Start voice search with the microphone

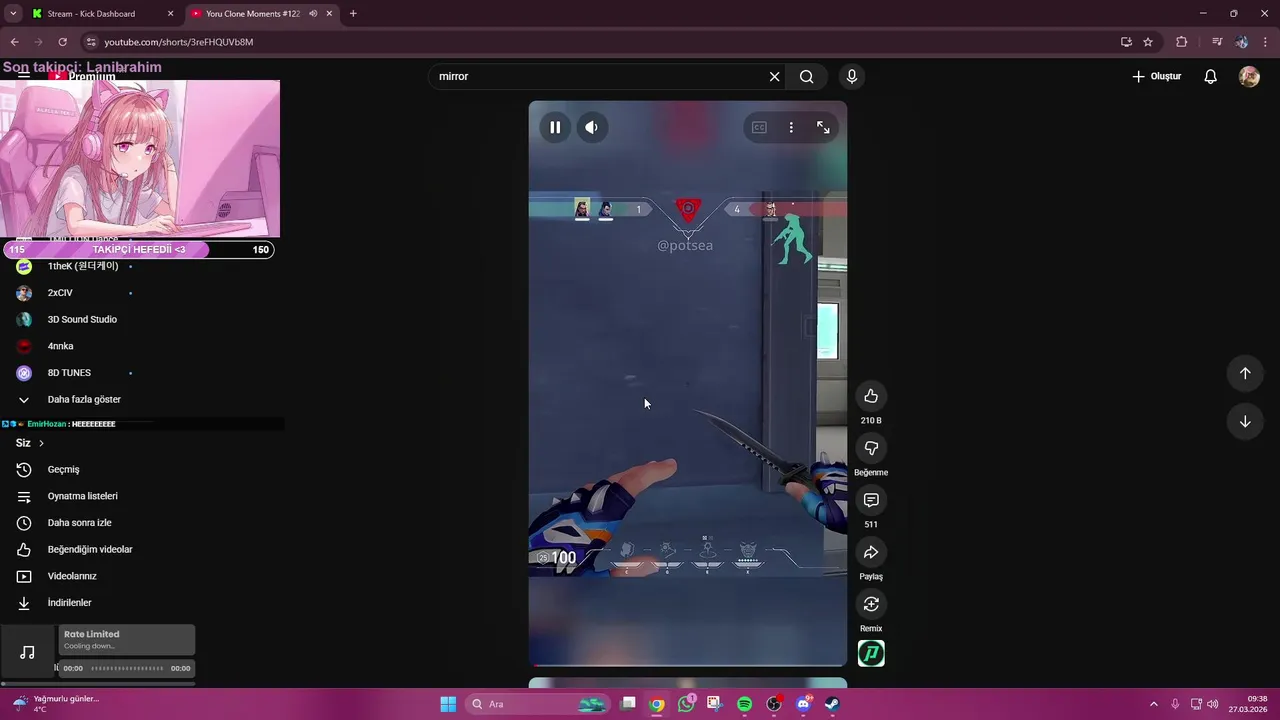852,76
